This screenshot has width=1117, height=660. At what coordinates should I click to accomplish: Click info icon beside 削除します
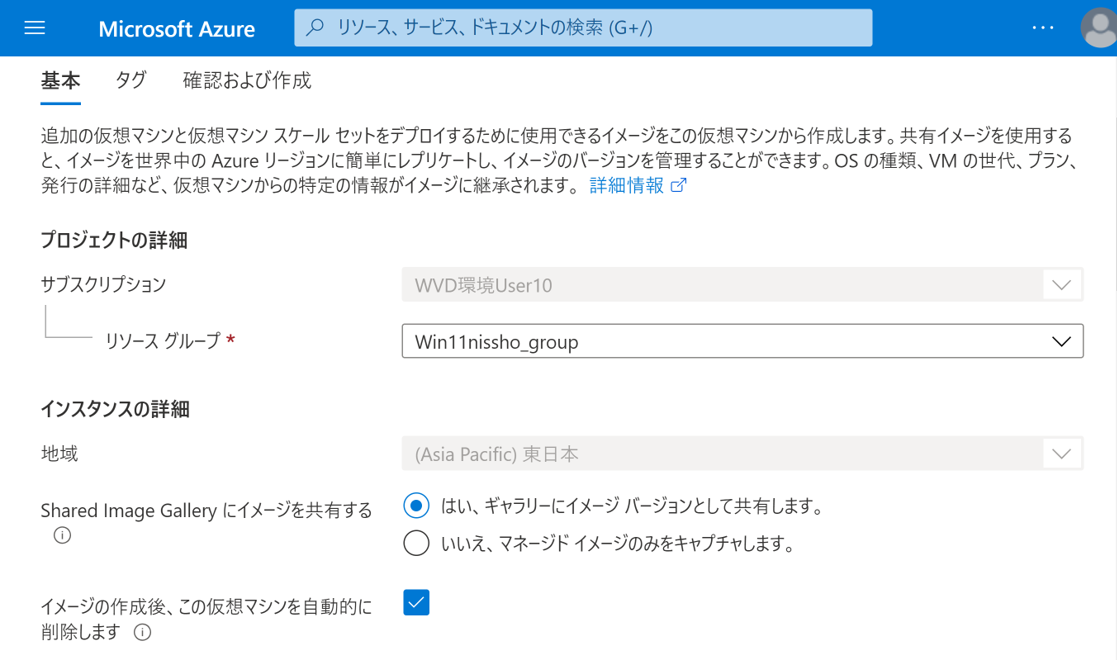point(142,632)
